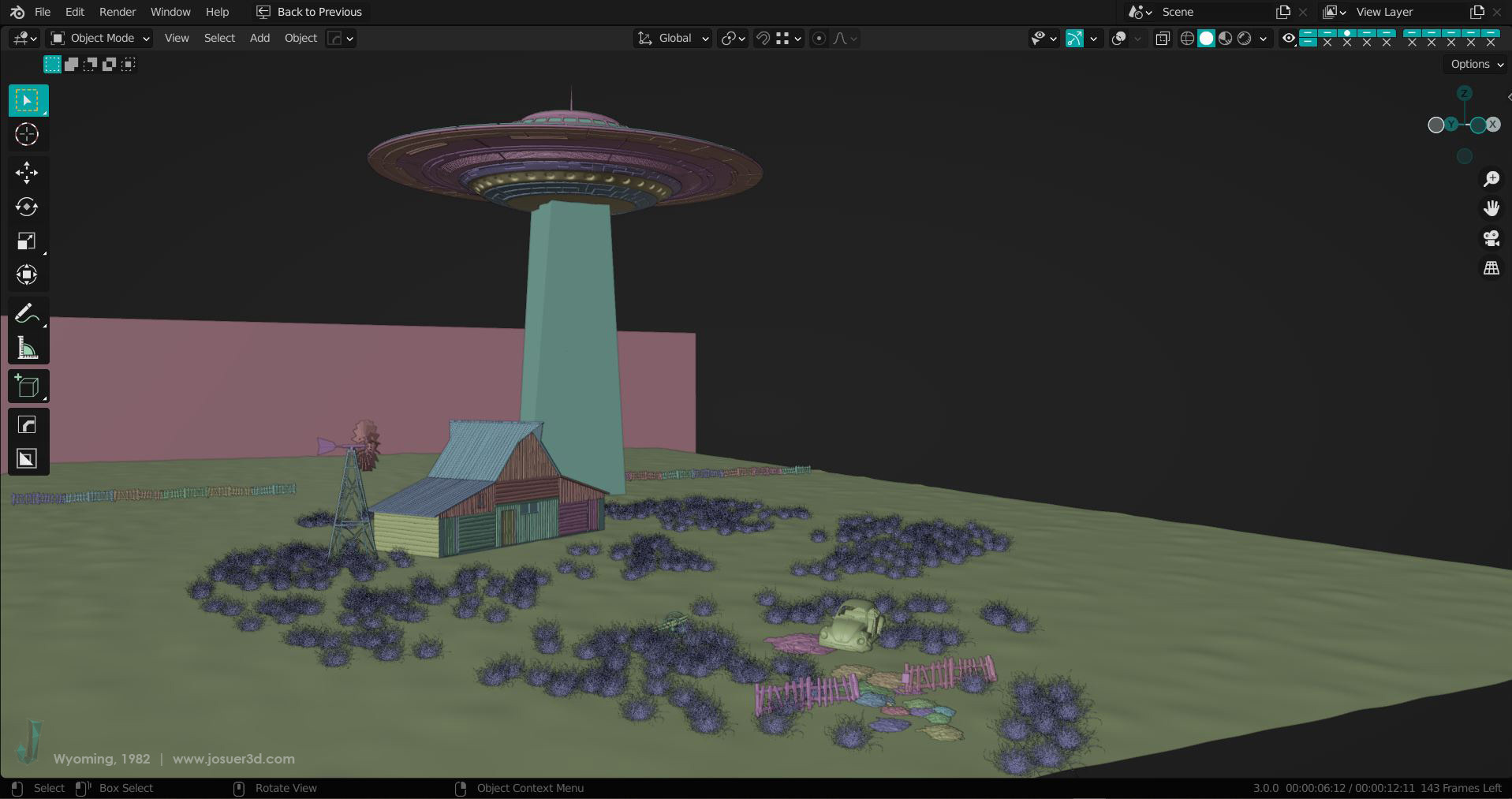
Task: Toggle X-Ray view
Action: tap(1163, 38)
